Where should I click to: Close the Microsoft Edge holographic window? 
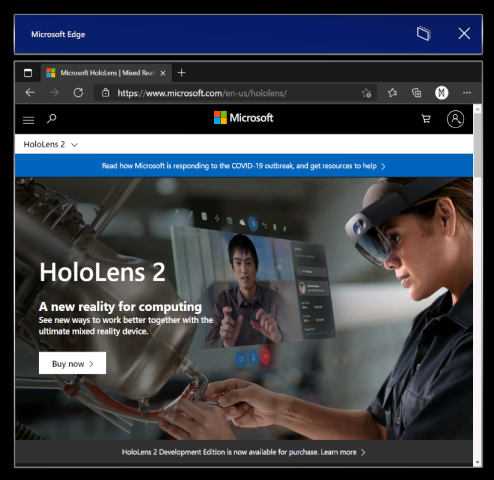coord(464,34)
